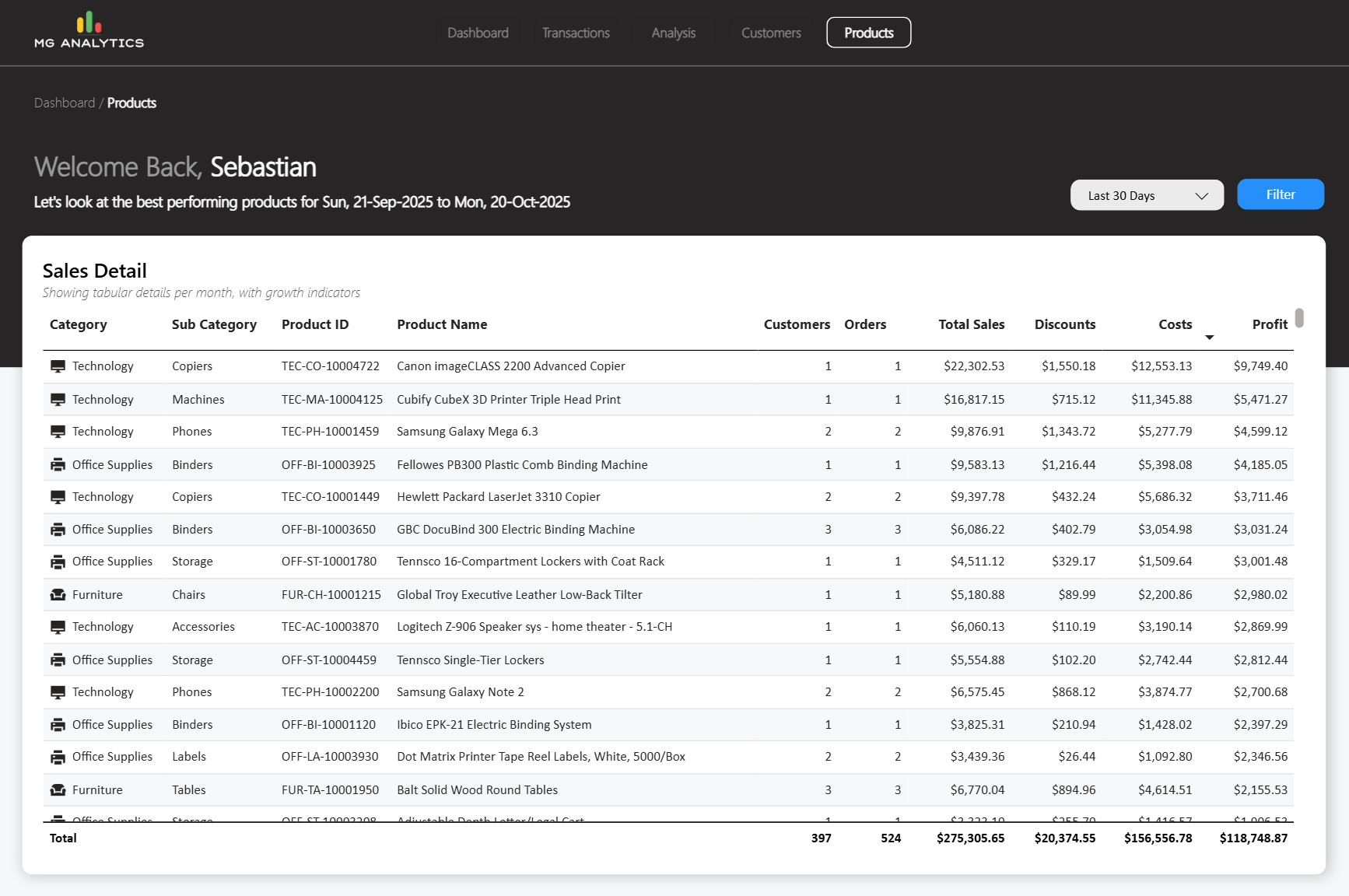Screen dimensions: 1349x896
Task: Click the printer icon on Dot Matrix Labels row
Action: click(x=58, y=757)
